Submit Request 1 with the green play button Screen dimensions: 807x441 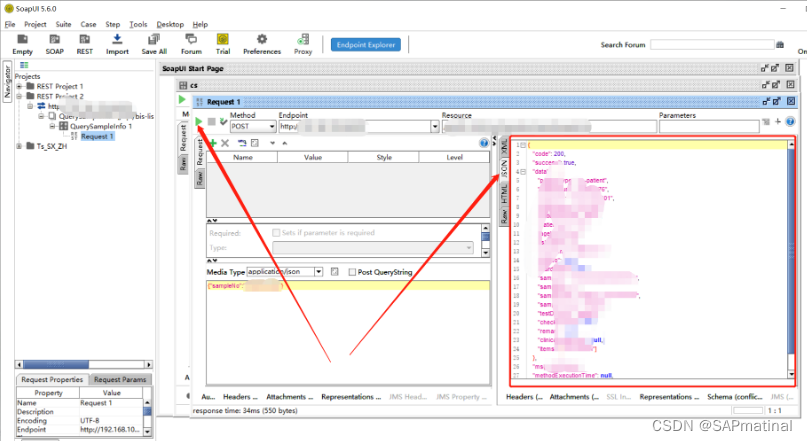coord(199,121)
